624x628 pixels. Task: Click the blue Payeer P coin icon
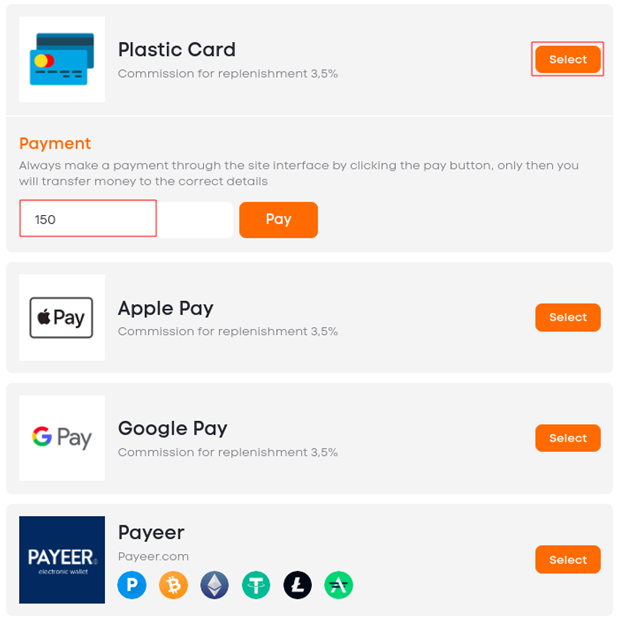point(132,585)
